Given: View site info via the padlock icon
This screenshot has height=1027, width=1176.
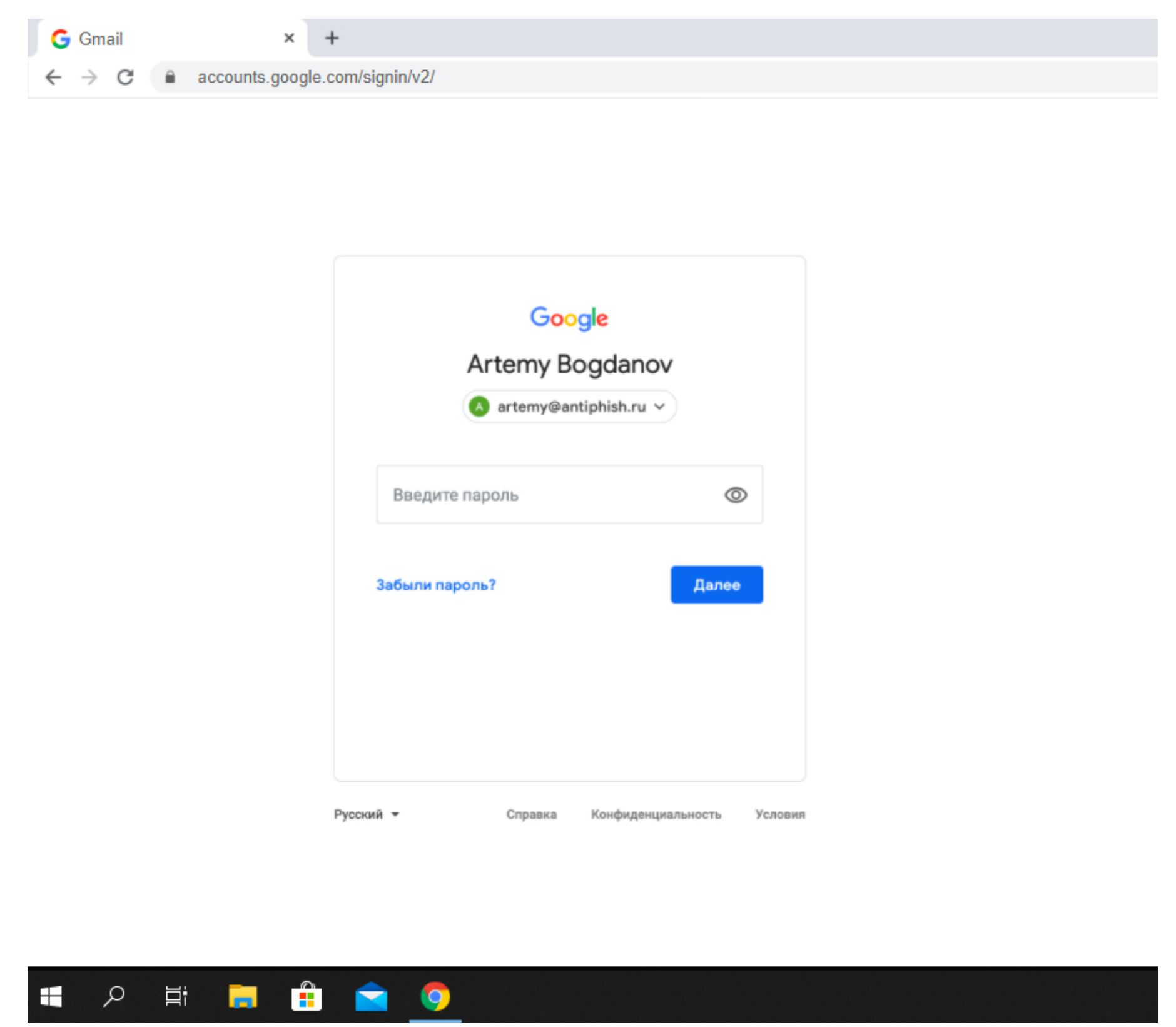Looking at the screenshot, I should click(170, 77).
